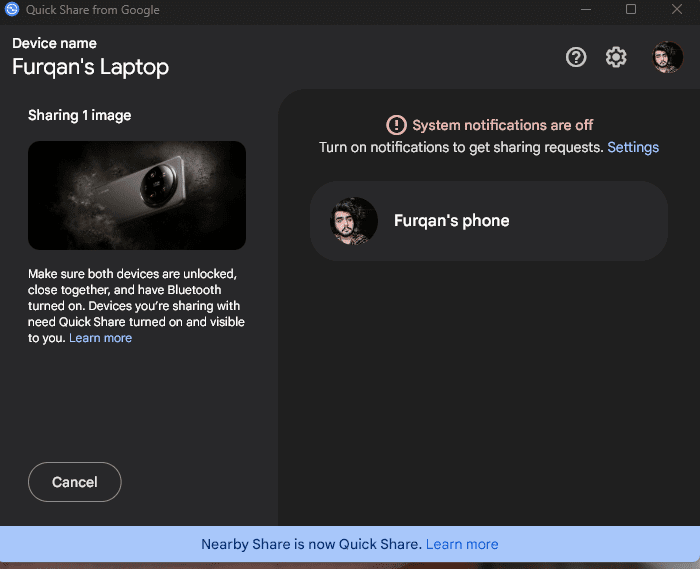Click the notifications warning exclamation icon
This screenshot has height=569, width=700.
pos(397,125)
